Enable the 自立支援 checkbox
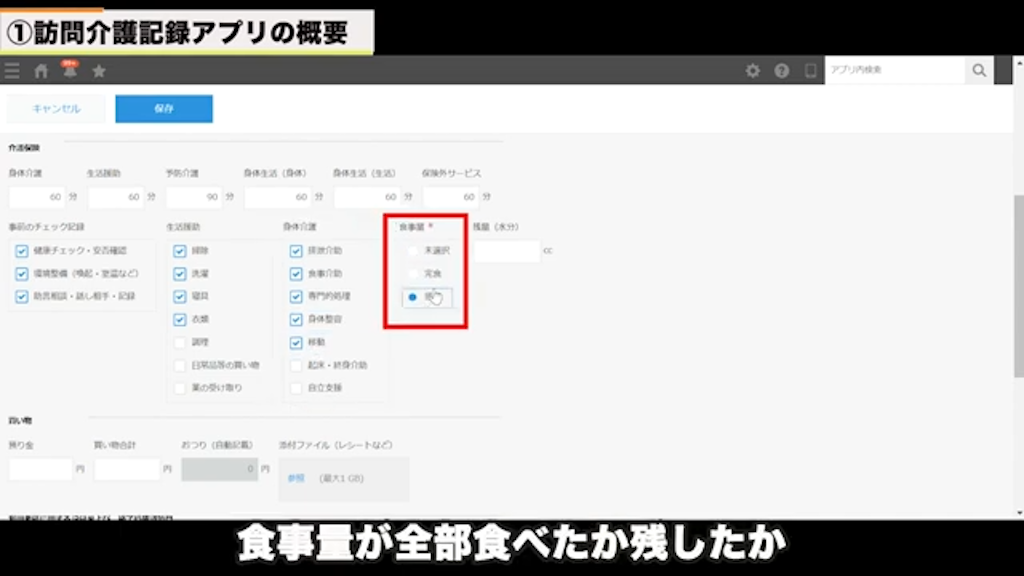Image resolution: width=1024 pixels, height=576 pixels. tap(296, 388)
